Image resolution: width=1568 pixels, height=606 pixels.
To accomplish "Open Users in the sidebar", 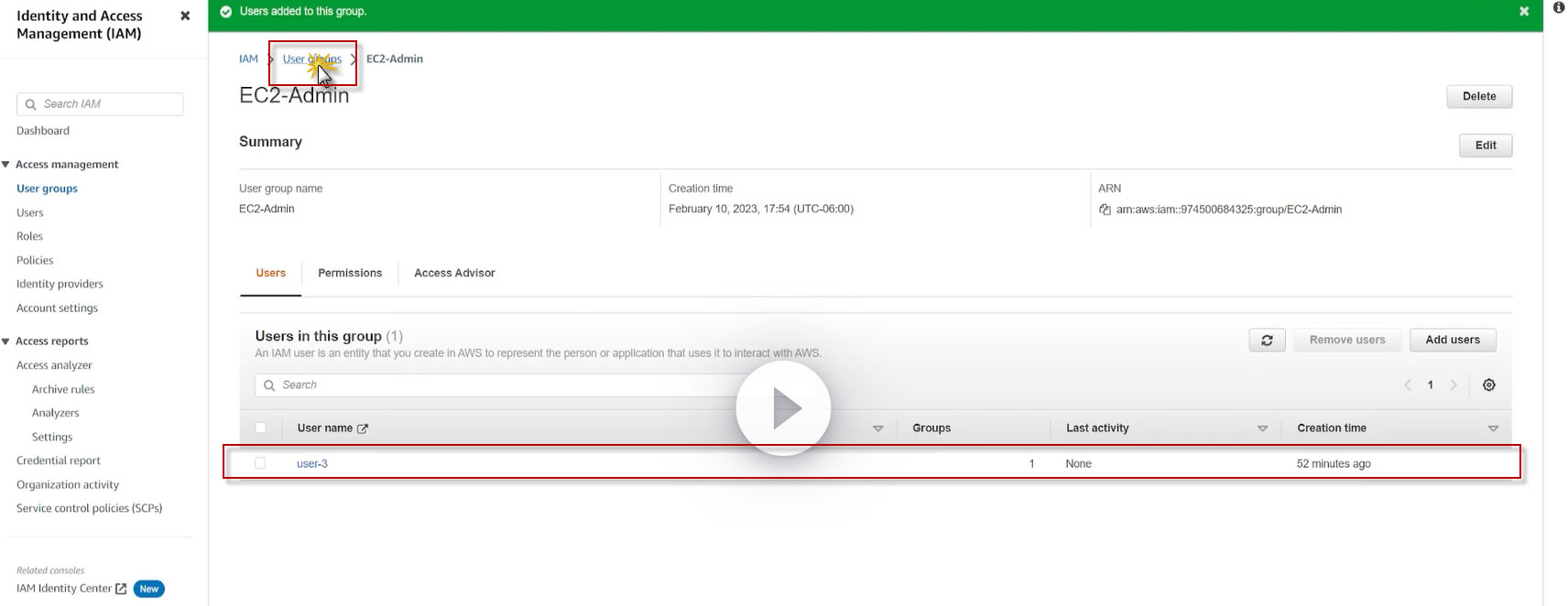I will pyautogui.click(x=30, y=212).
